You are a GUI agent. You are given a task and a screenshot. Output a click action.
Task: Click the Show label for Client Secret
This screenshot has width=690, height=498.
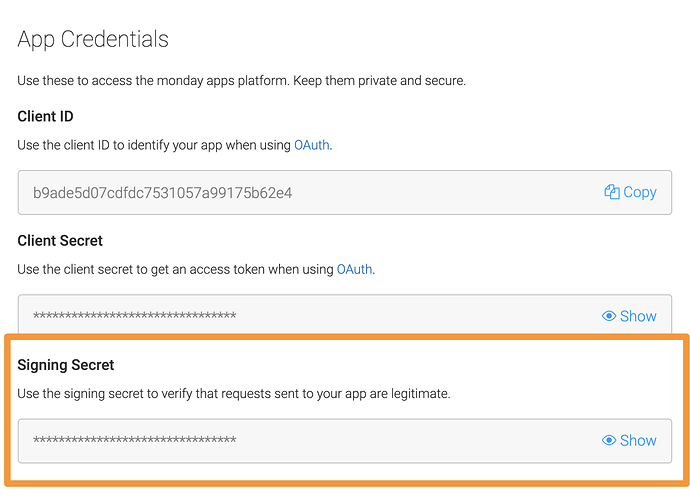(x=638, y=316)
